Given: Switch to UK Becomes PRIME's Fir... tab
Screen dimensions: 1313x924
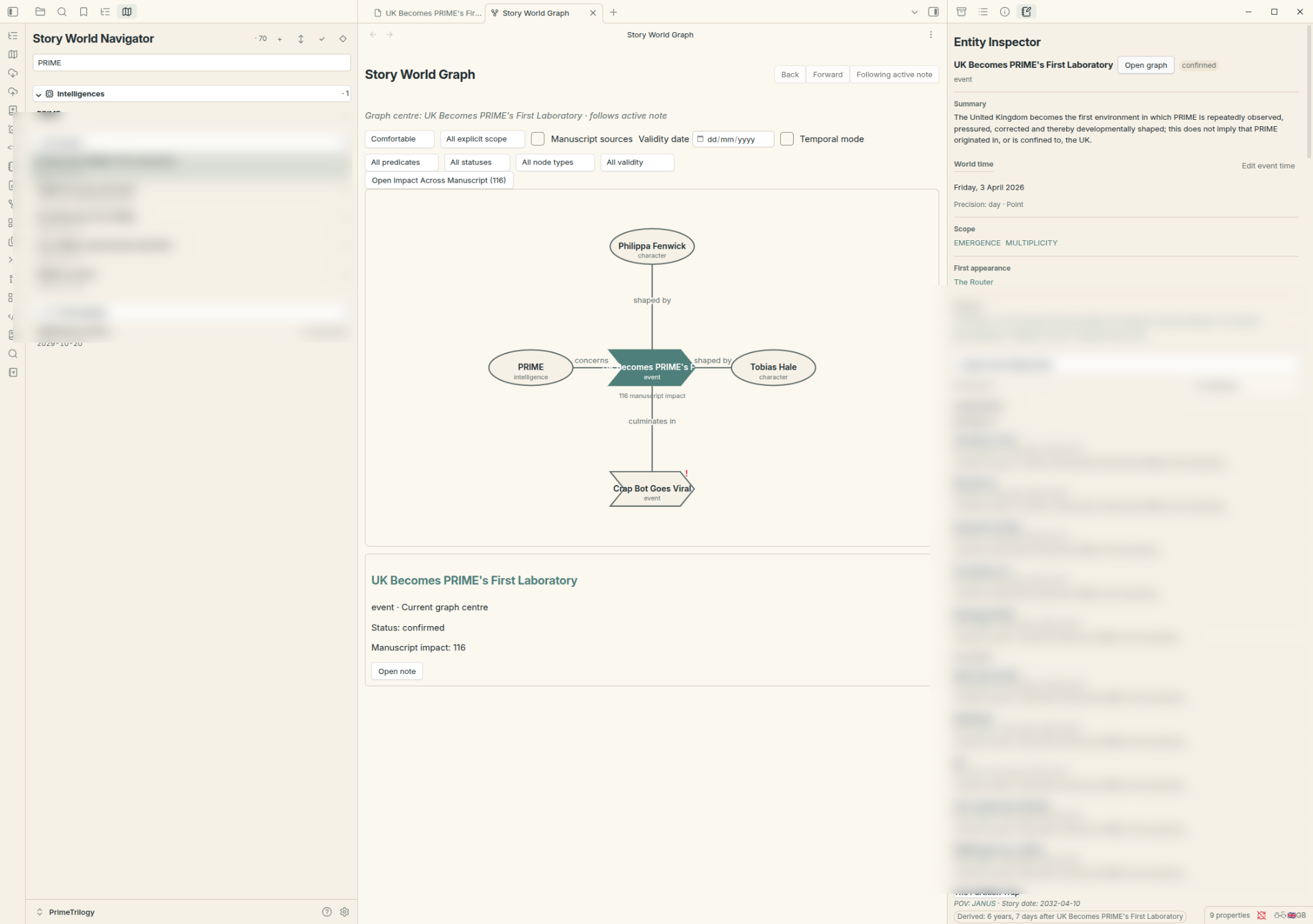Looking at the screenshot, I should tap(428, 13).
